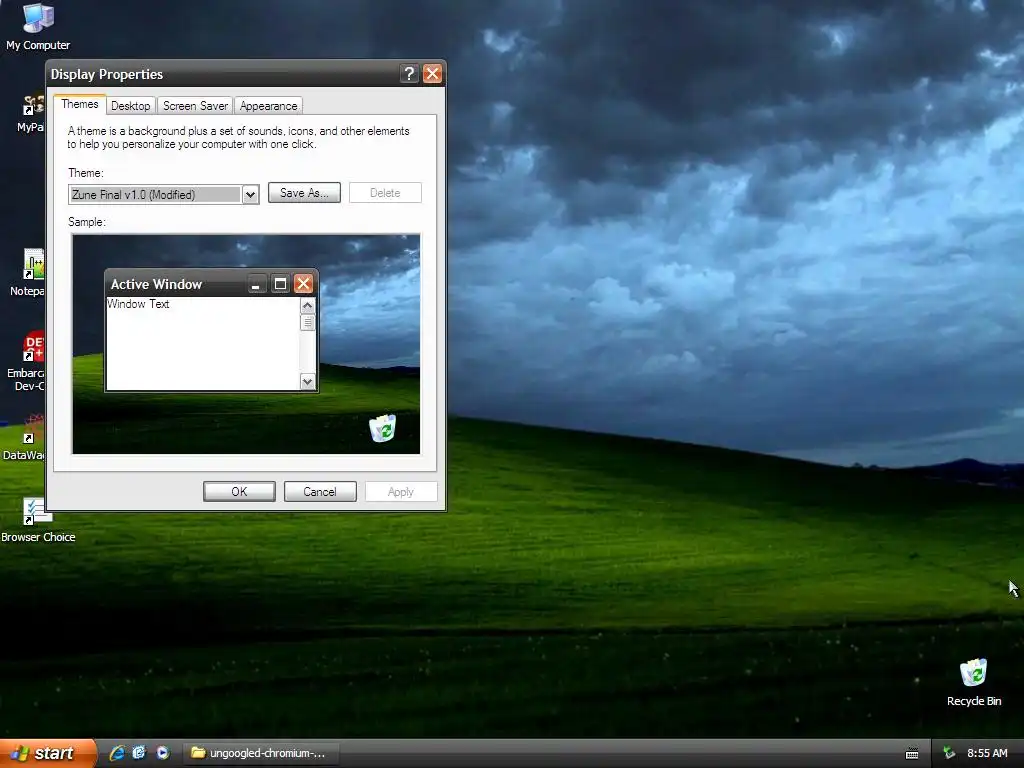This screenshot has height=768, width=1024.
Task: Click the sample window's maximize button
Action: point(280,284)
